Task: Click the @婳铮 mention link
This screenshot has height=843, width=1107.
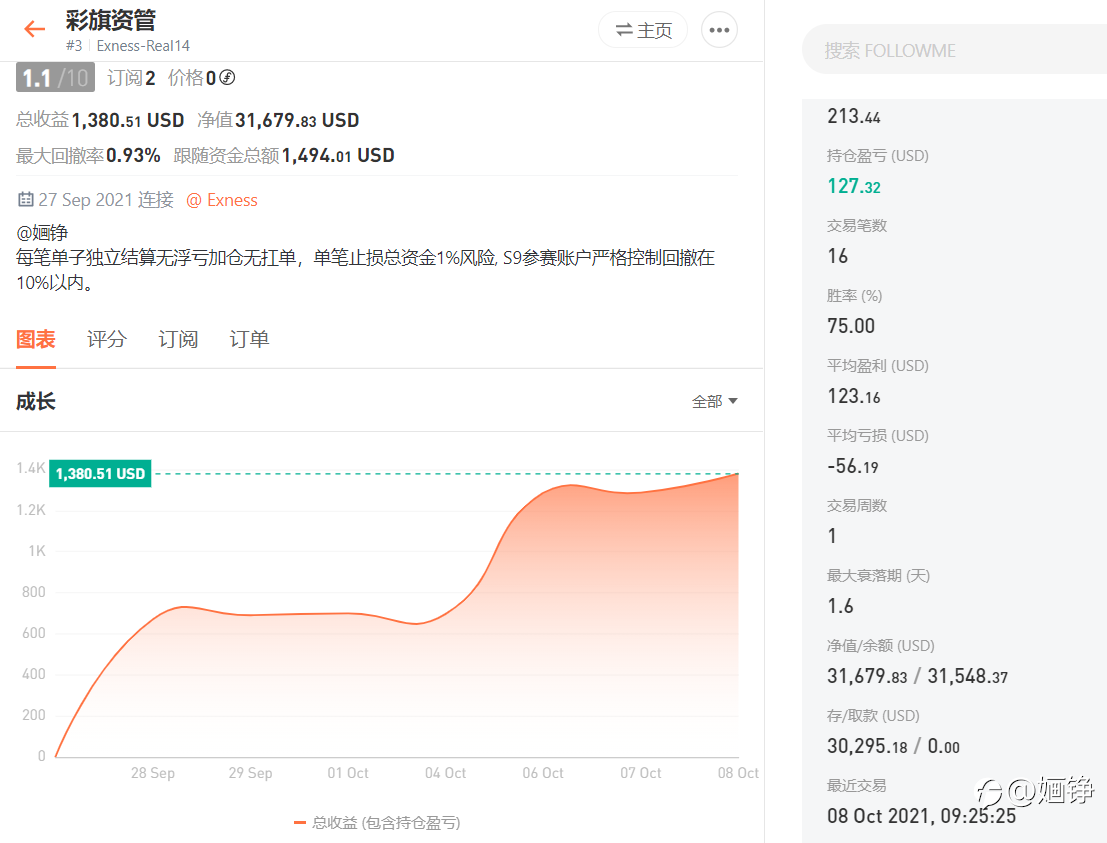Action: [x=42, y=232]
